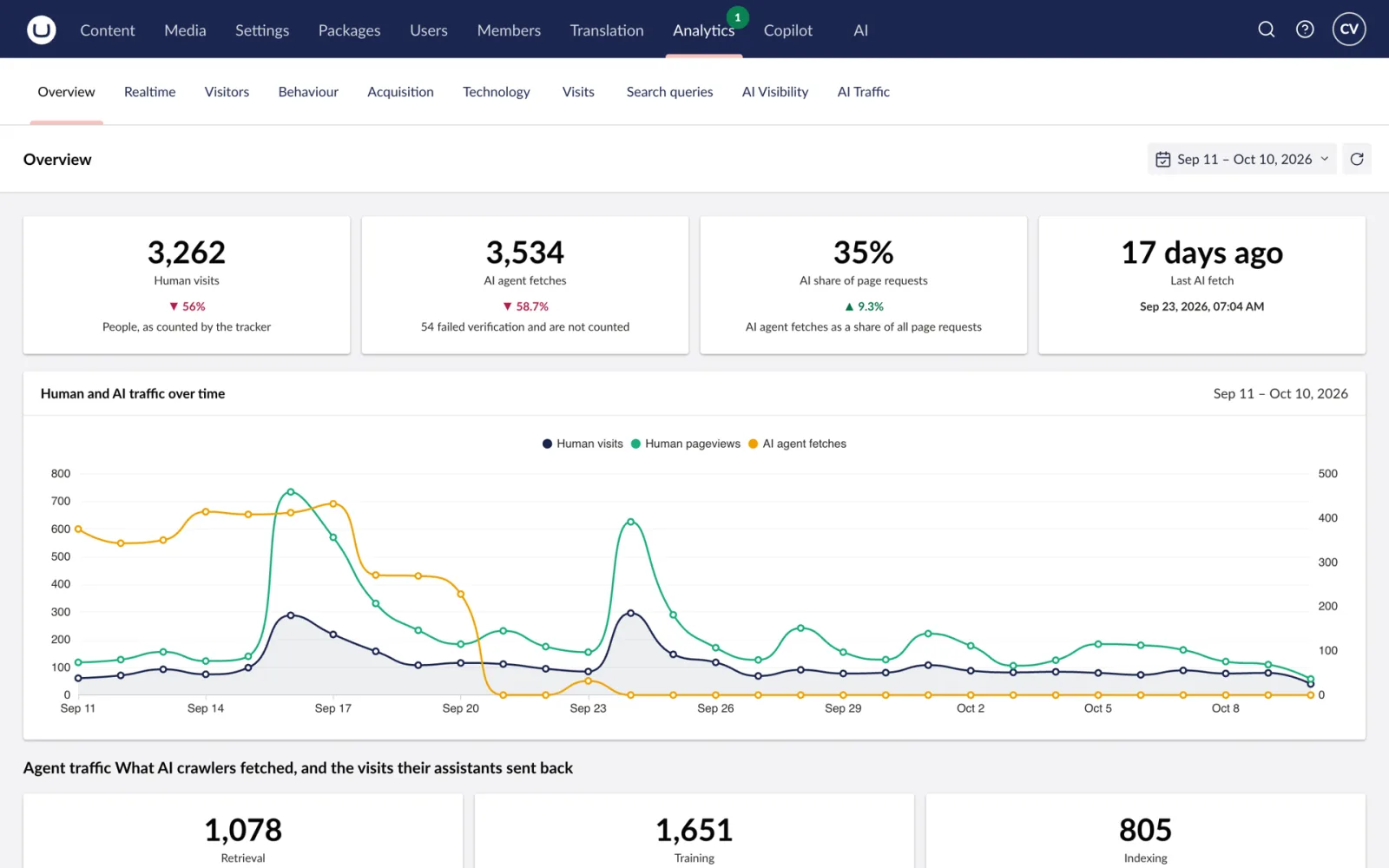Viewport: 1389px width, 868px height.
Task: Click the 1,078 Retrieval card
Action: coord(243,831)
